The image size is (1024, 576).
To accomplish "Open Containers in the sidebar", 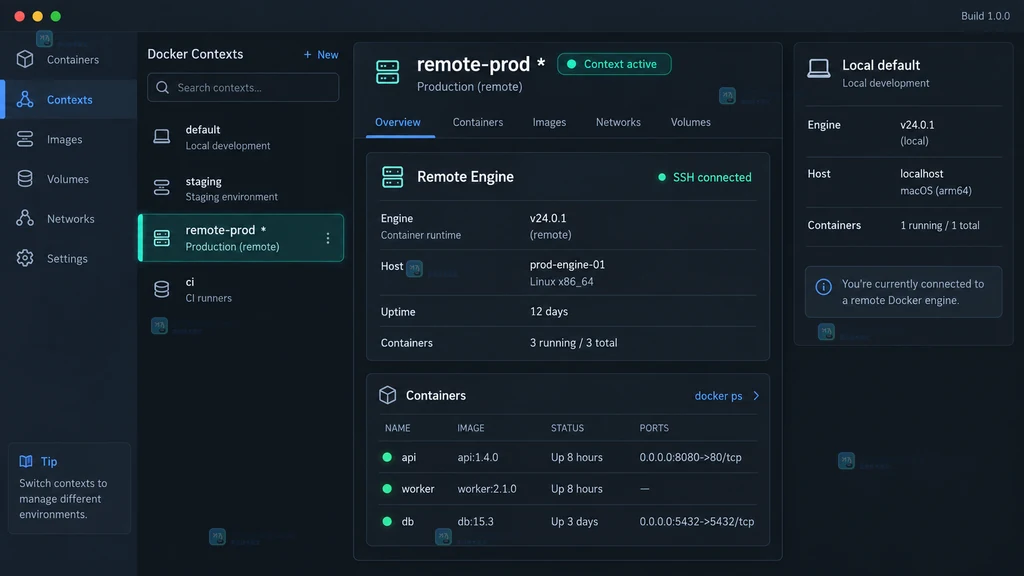I will click(x=69, y=59).
